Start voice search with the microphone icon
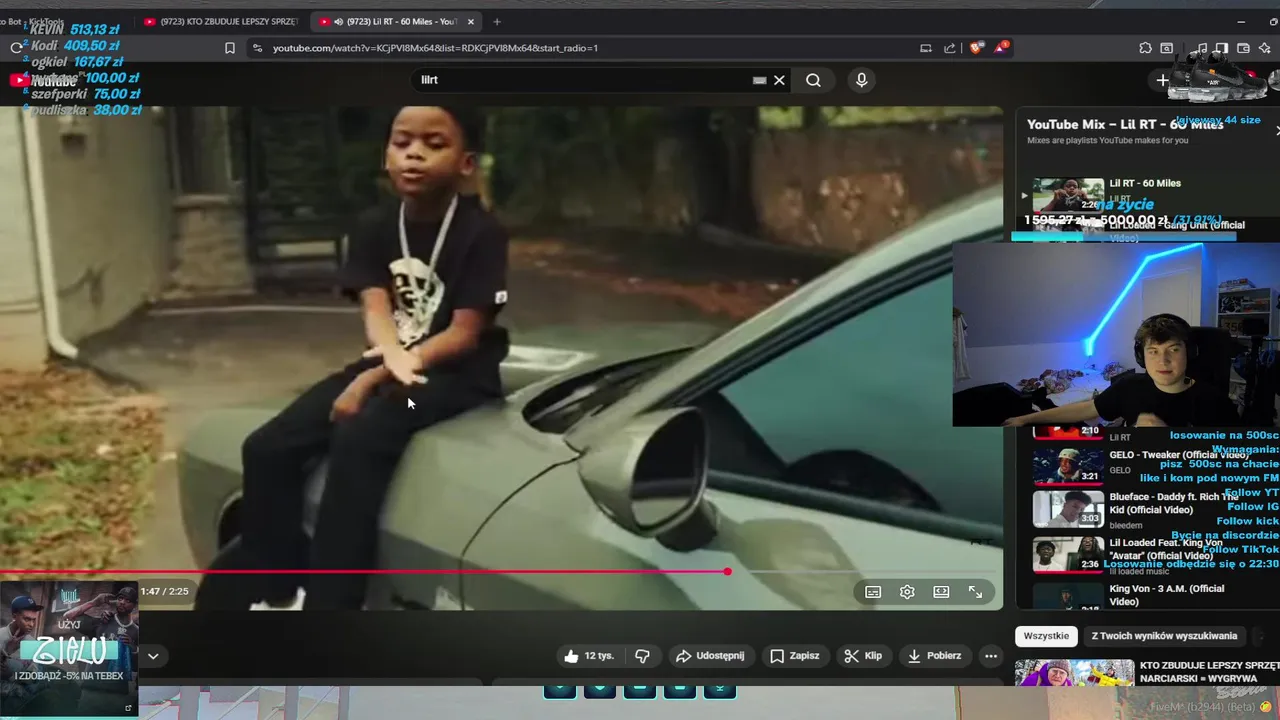Image resolution: width=1280 pixels, height=720 pixels. (861, 80)
